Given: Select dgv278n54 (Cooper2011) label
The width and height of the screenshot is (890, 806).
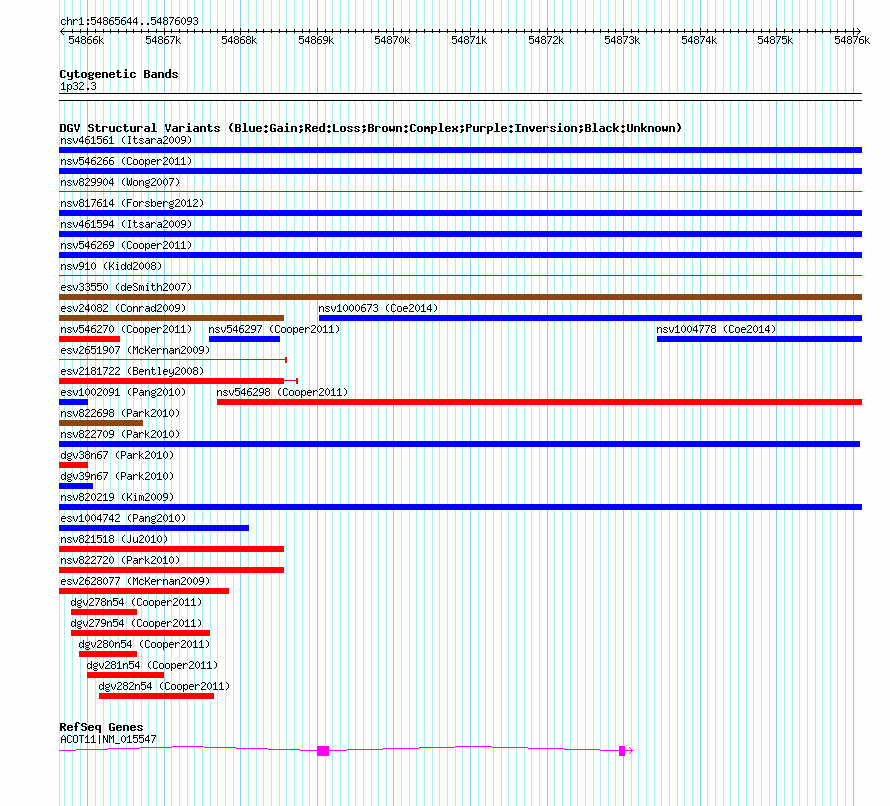Looking at the screenshot, I should 136,602.
